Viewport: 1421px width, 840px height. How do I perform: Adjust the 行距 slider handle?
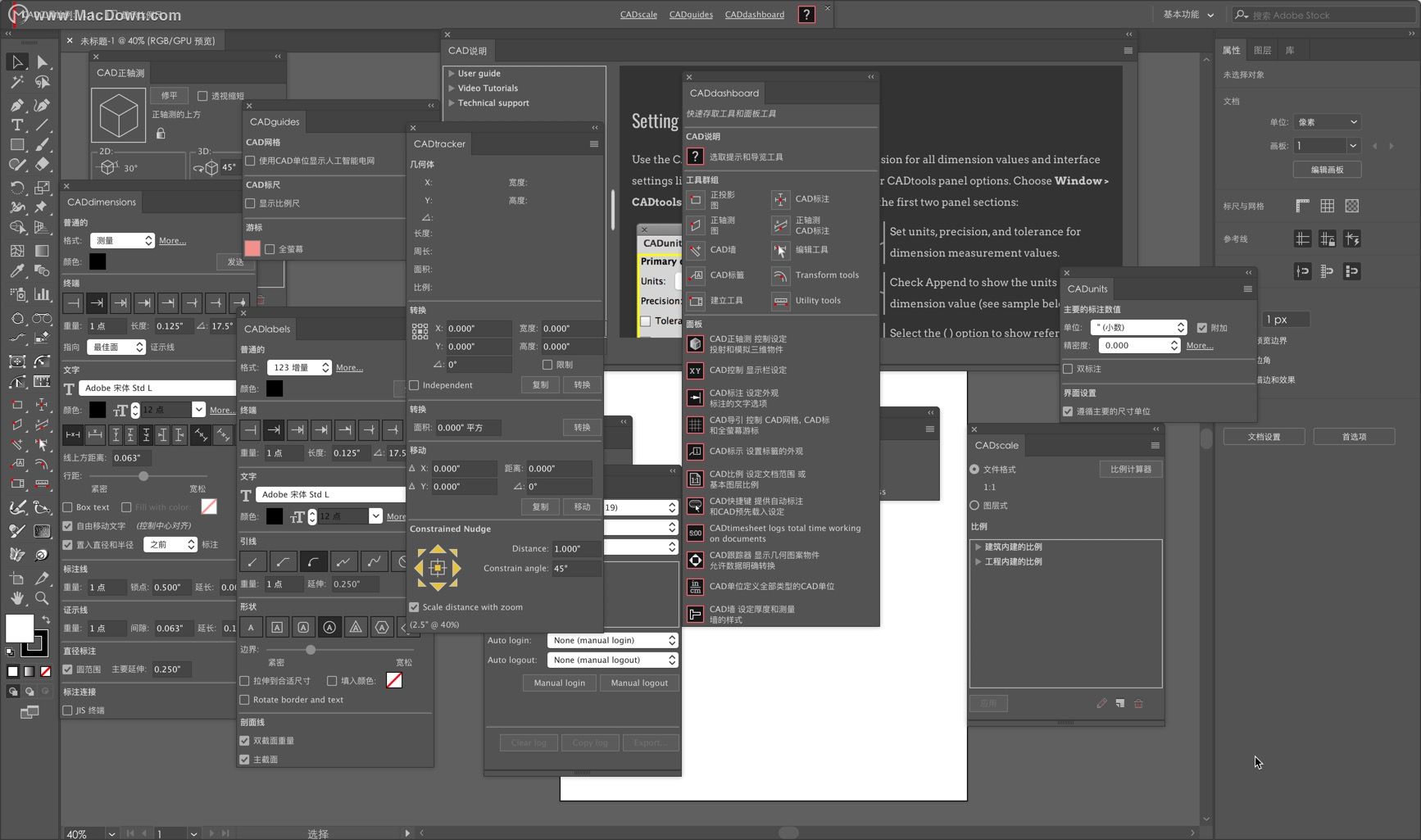(143, 476)
